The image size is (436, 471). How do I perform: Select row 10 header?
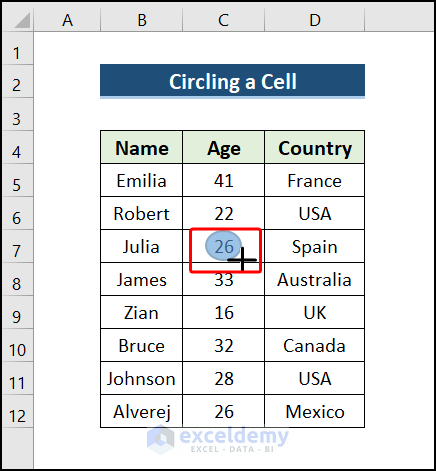(17, 345)
